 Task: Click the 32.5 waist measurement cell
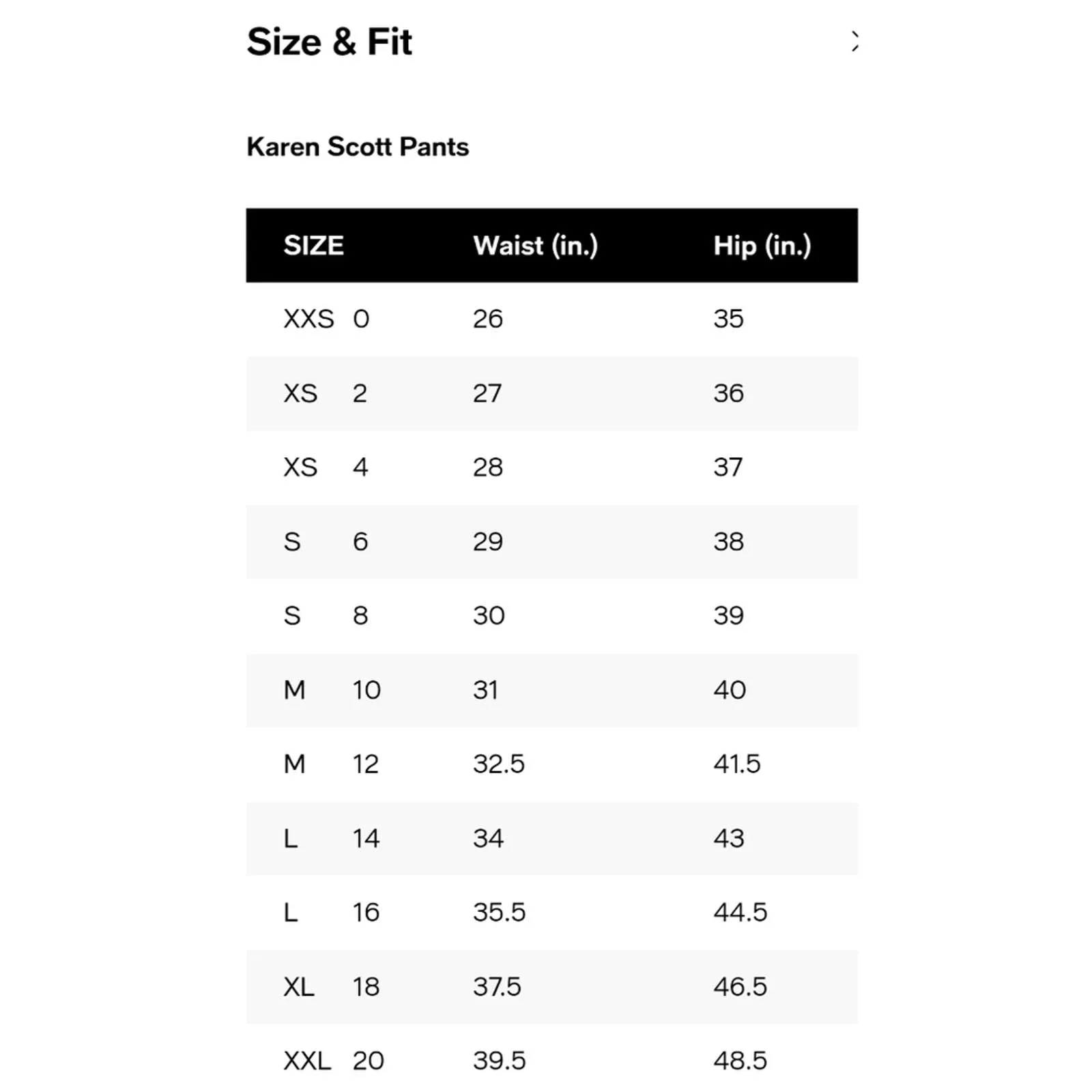pos(499,764)
